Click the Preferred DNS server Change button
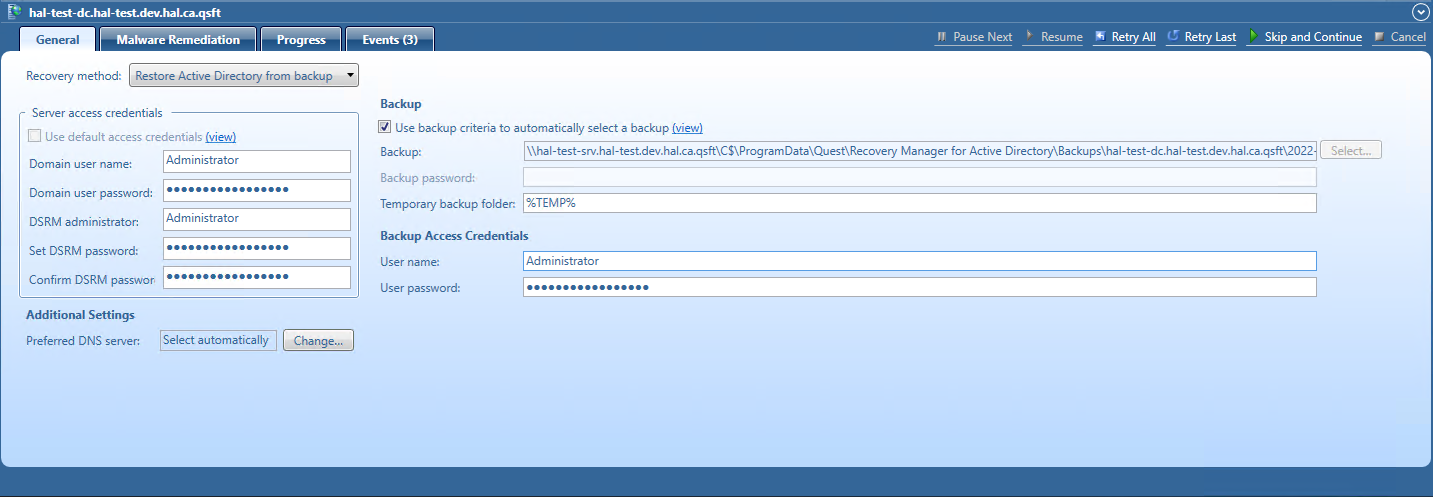The image size is (1433, 497). pos(319,341)
